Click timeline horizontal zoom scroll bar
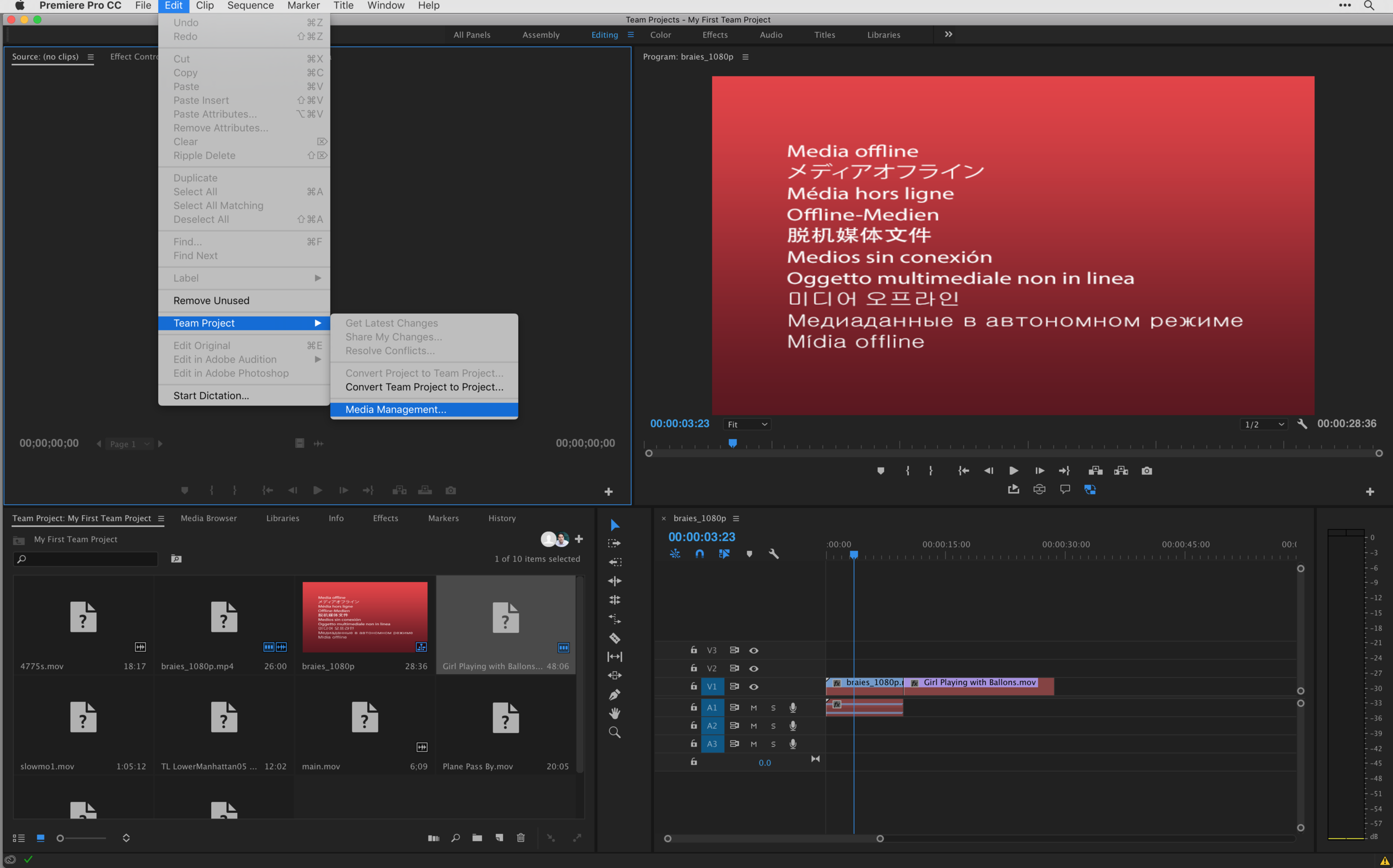 tap(773, 838)
